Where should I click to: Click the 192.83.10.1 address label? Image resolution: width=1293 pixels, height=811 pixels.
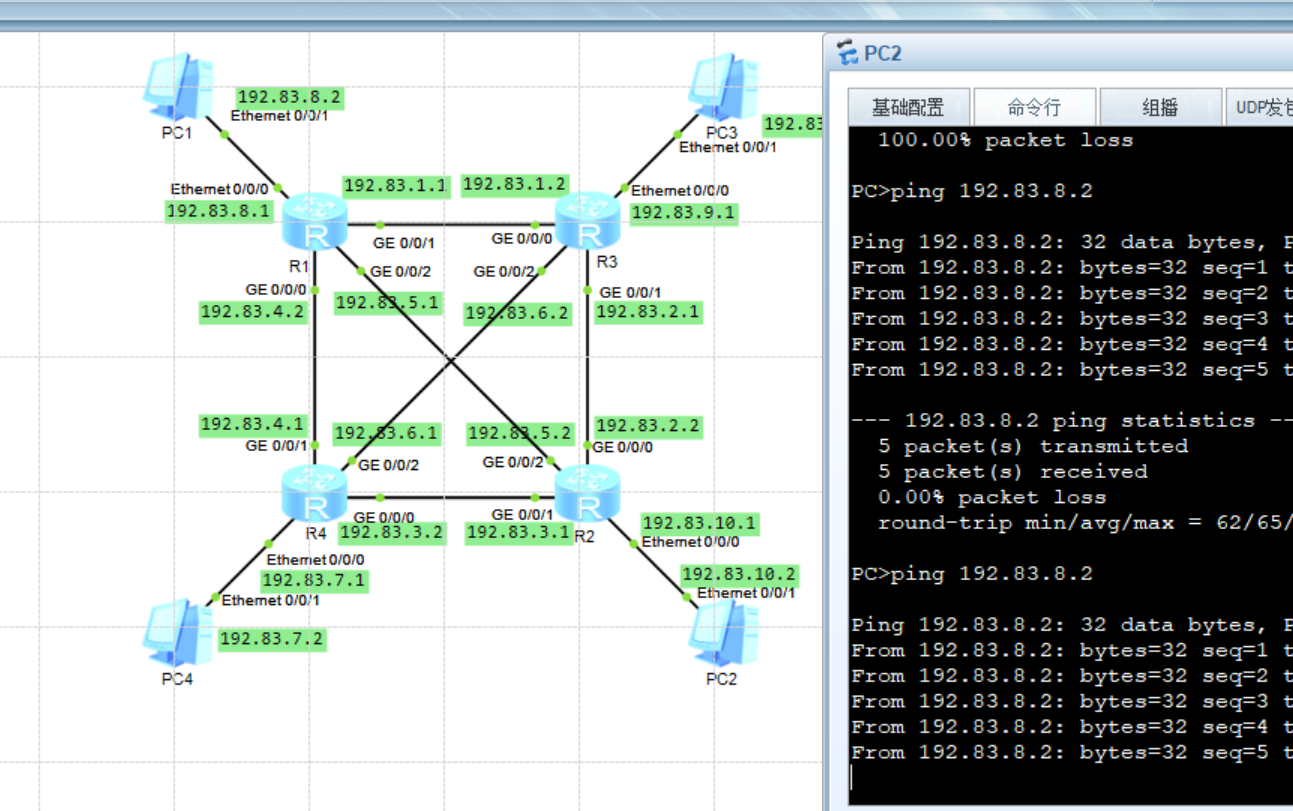point(700,524)
